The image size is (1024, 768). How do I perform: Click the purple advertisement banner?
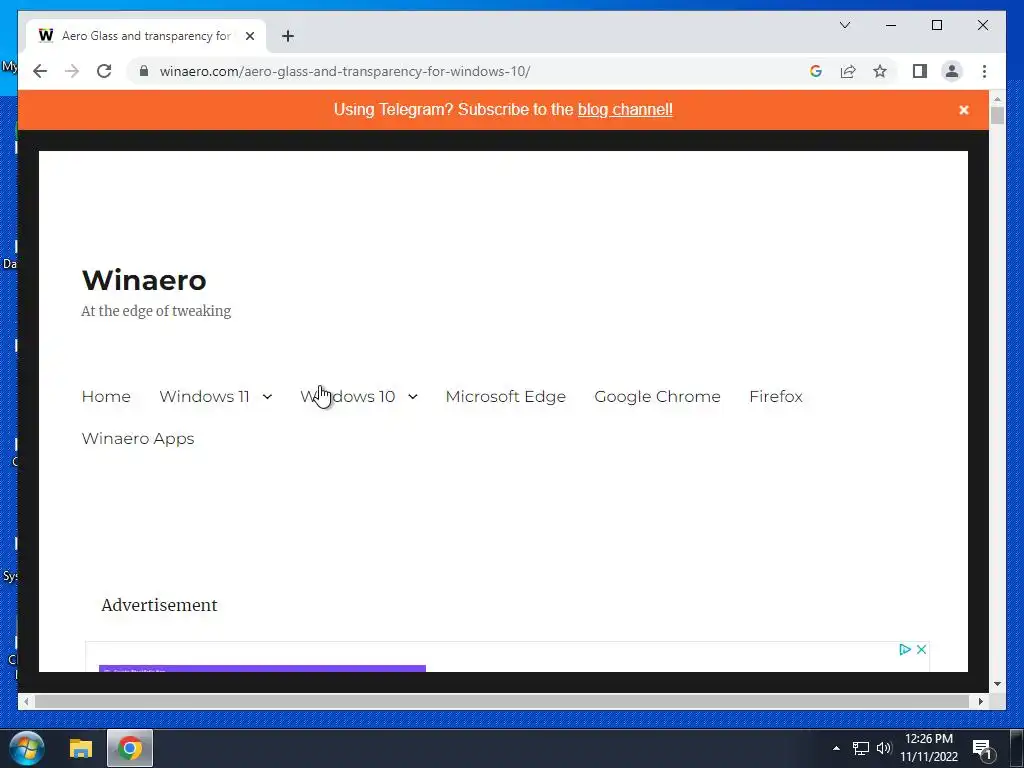262,668
